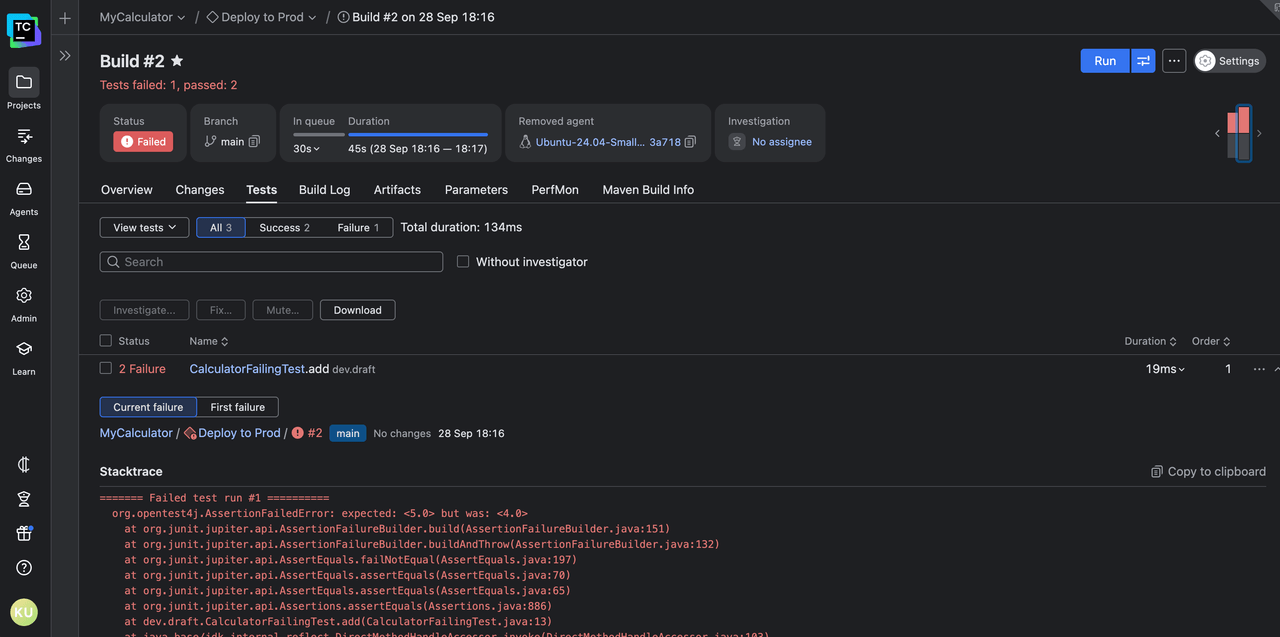Screen dimensions: 1280x637
Task: Open the Queue hourglass icon
Action: coord(24,242)
